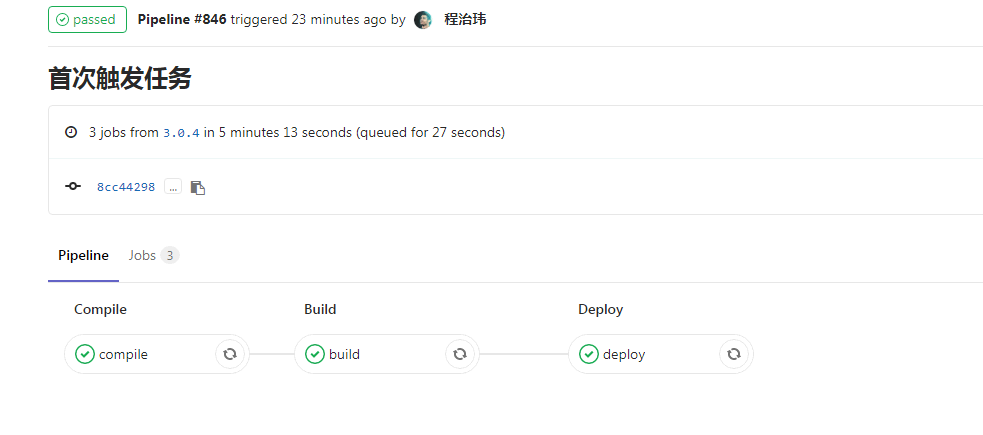The height and width of the screenshot is (435, 983).
Task: Click the user avatar of 程治玮
Action: tap(423, 20)
